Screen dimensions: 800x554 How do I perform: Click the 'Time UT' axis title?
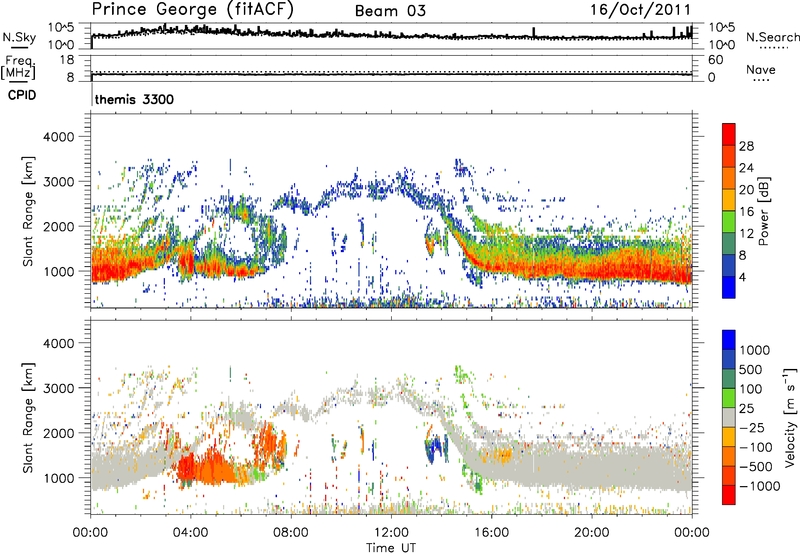[x=391, y=548]
